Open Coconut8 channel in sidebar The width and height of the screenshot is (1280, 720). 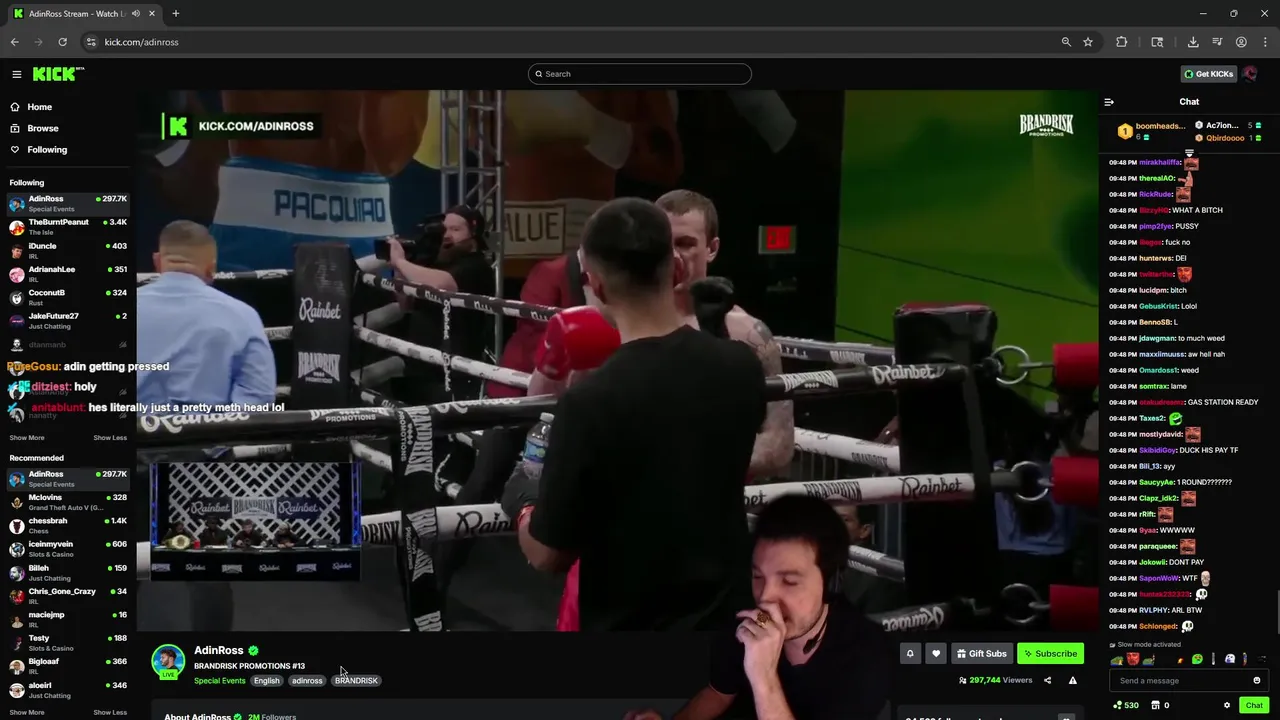click(x=68, y=297)
